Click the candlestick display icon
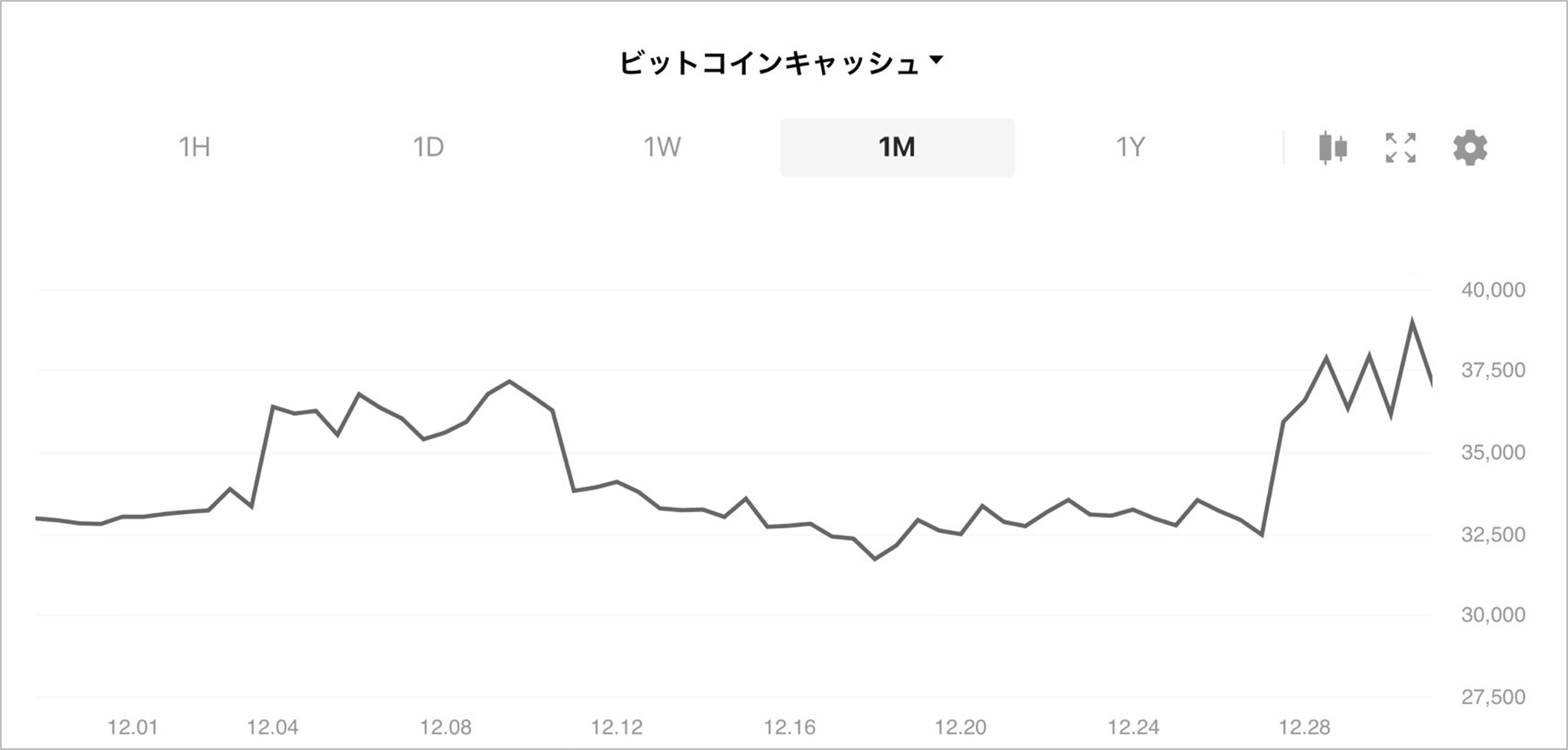This screenshot has height=750, width=1568. 1333,147
